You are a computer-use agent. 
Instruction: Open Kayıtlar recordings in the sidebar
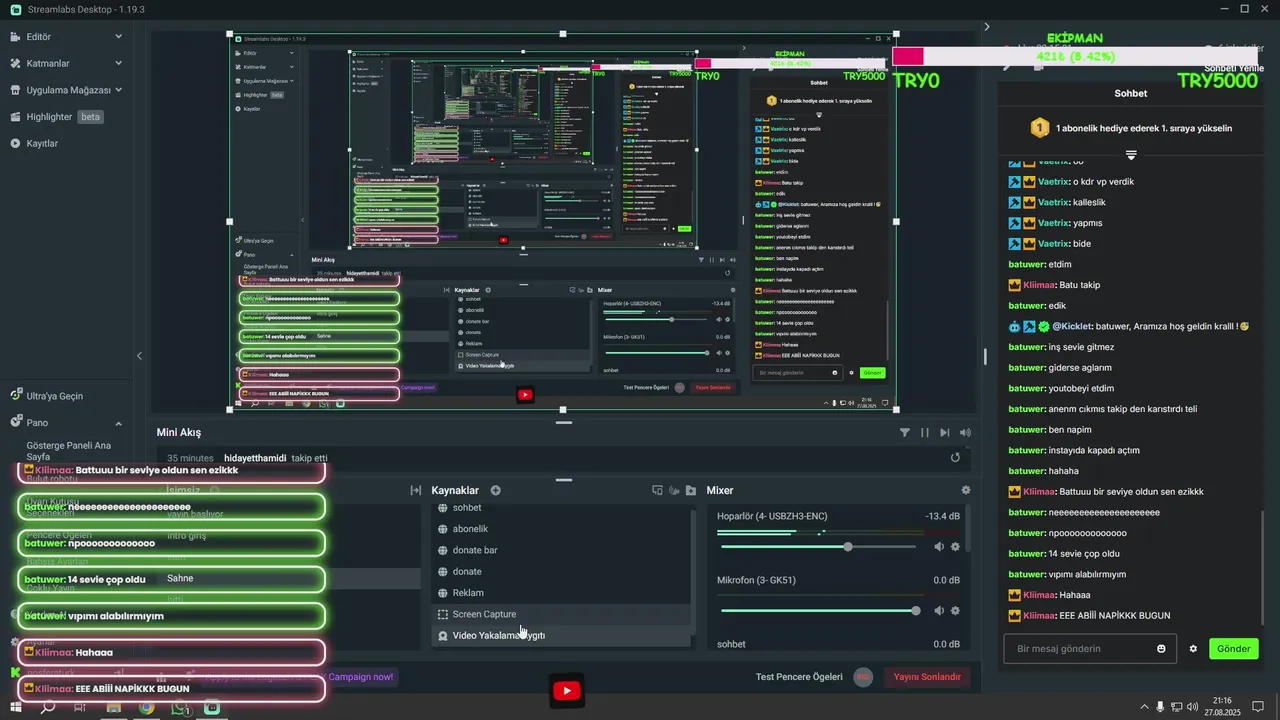(42, 143)
